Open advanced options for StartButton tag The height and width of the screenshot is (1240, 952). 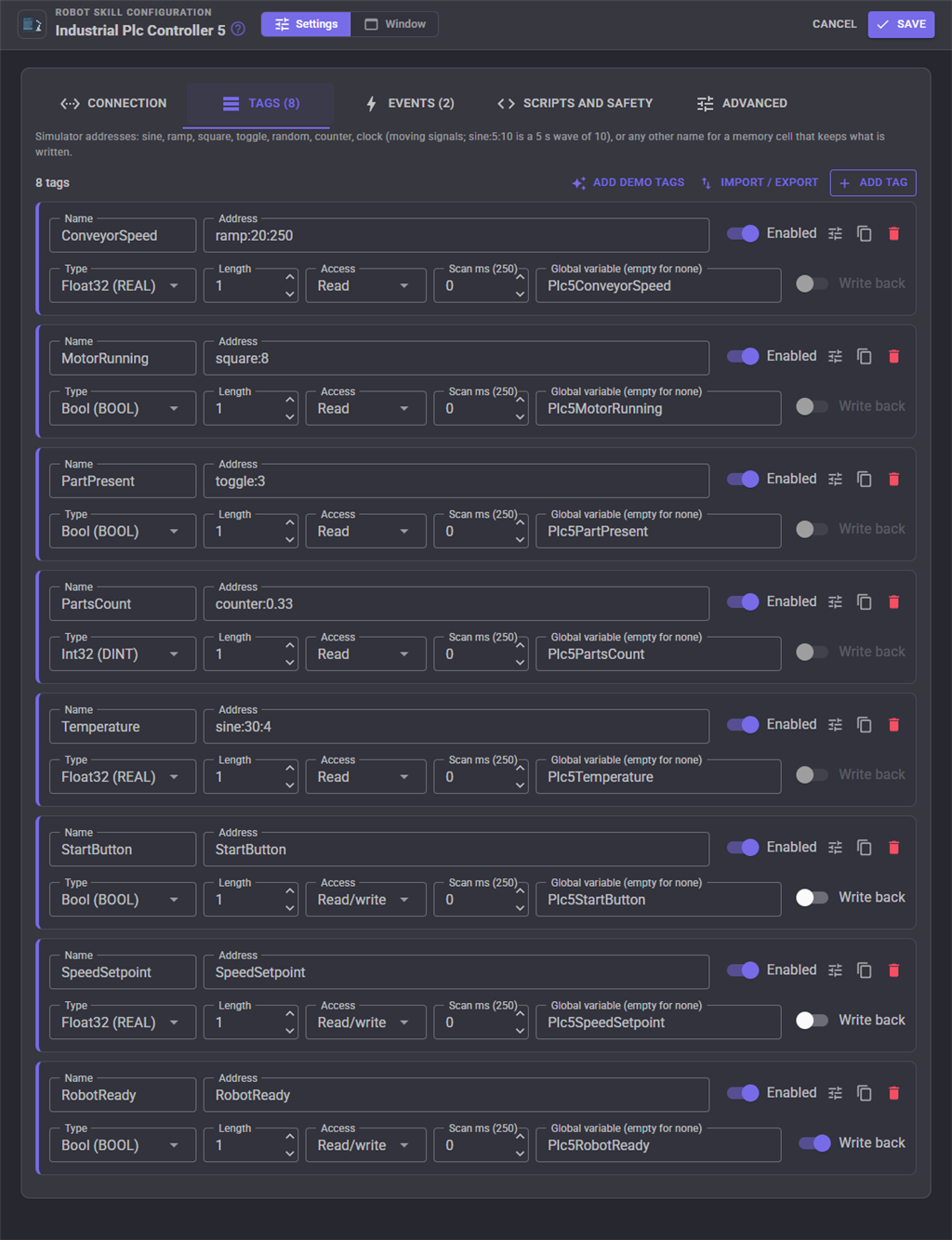pos(836,847)
